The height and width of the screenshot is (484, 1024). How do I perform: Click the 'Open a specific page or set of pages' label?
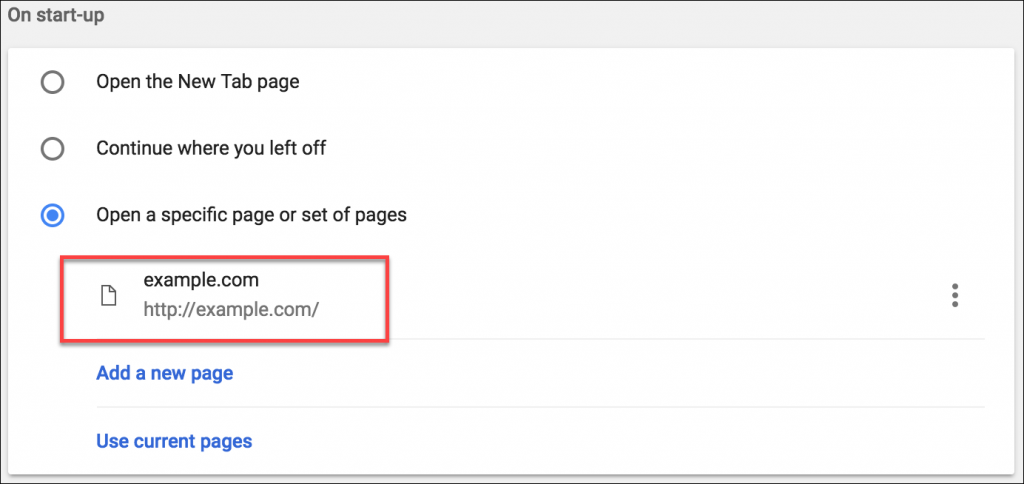pos(251,214)
